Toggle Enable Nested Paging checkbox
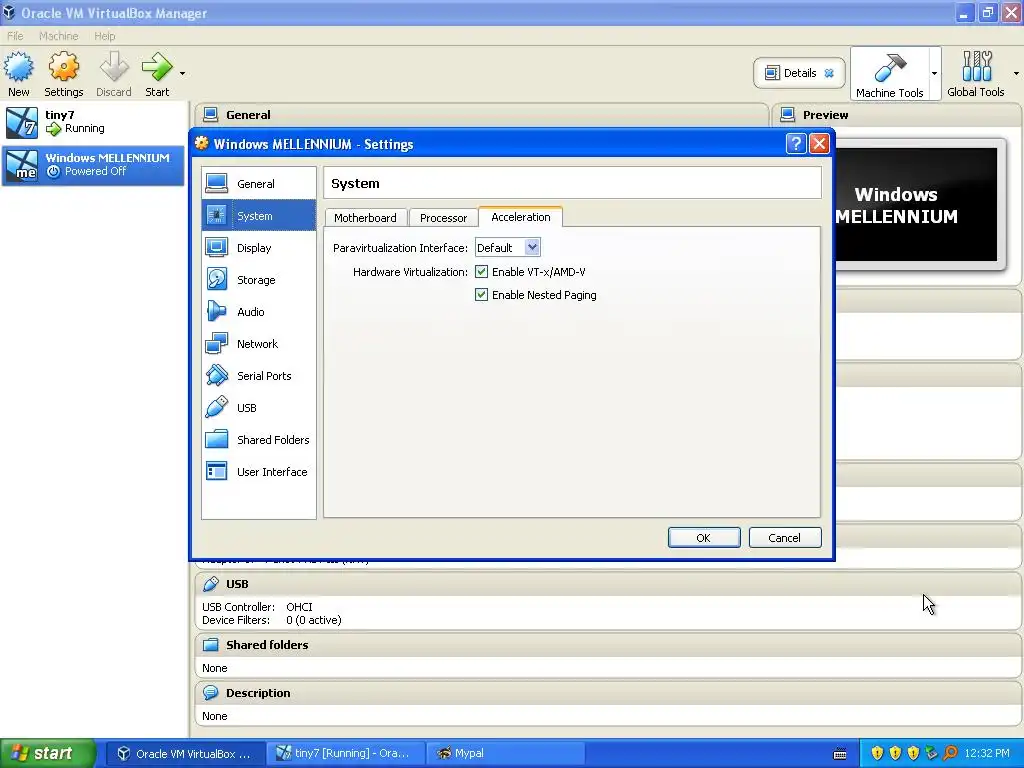This screenshot has height=768, width=1024. point(481,295)
